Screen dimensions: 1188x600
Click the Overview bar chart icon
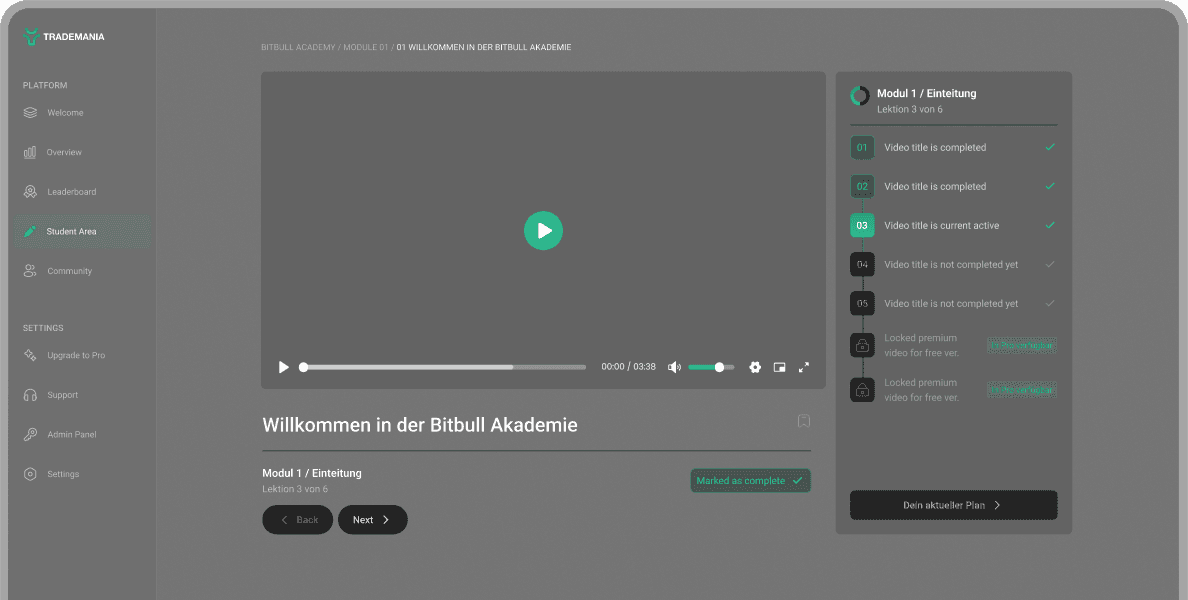click(30, 152)
